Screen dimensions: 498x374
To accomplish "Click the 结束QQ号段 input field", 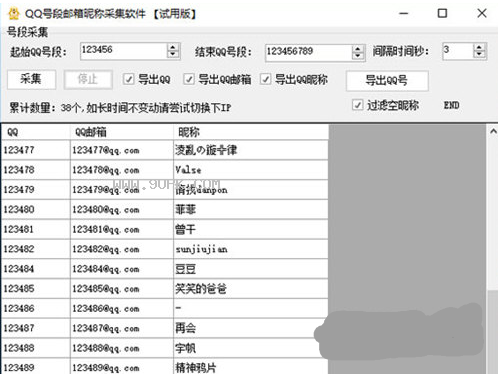I will point(308,53).
